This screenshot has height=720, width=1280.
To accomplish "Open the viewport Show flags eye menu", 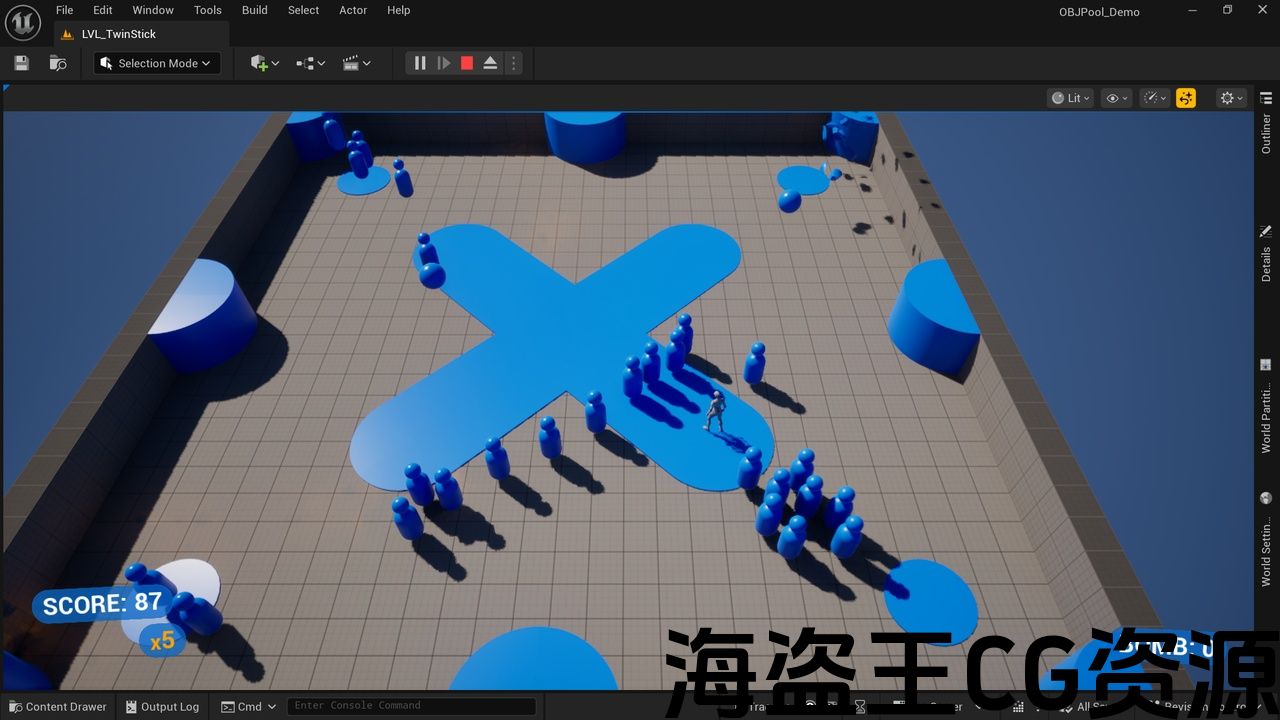I will (1116, 98).
